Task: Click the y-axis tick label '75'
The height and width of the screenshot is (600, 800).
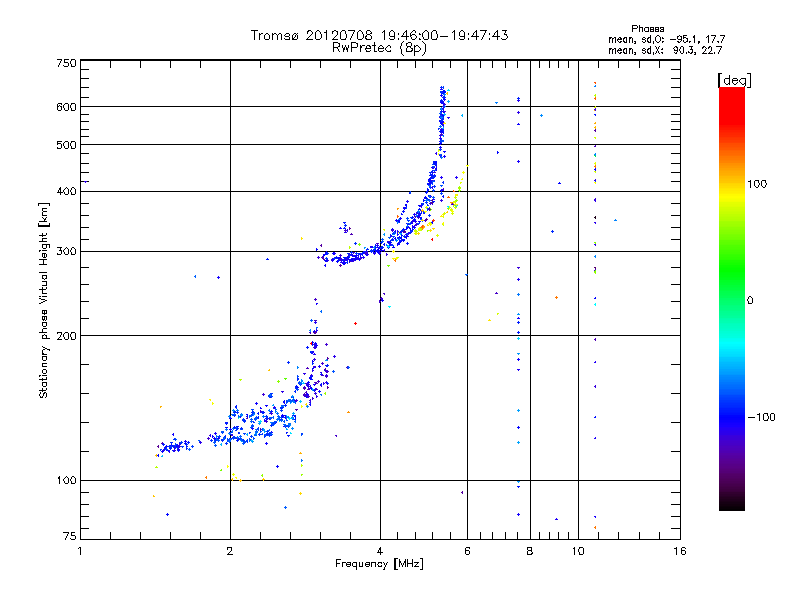Action: coord(70,536)
